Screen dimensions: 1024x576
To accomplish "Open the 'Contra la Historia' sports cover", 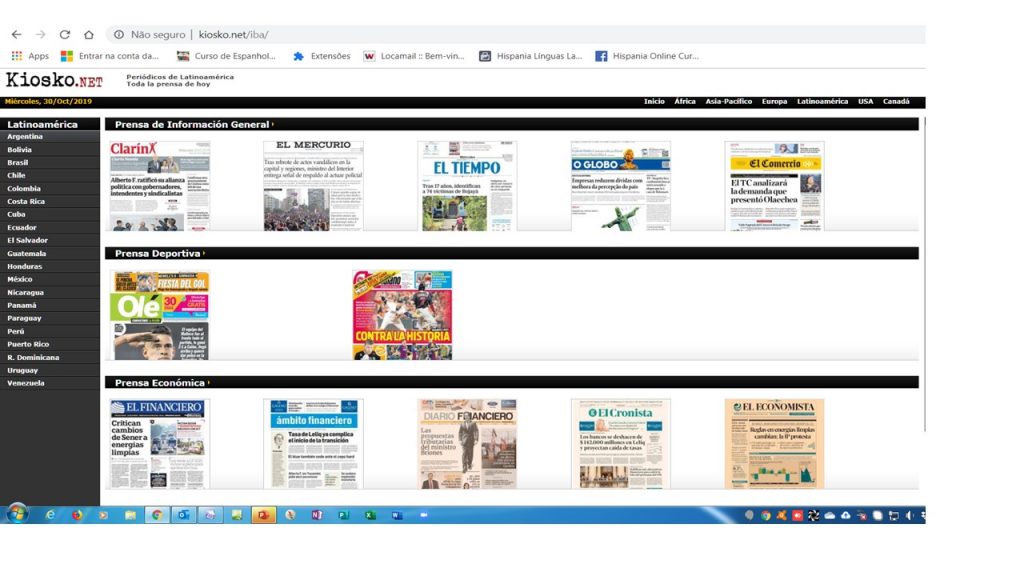I will pos(402,315).
